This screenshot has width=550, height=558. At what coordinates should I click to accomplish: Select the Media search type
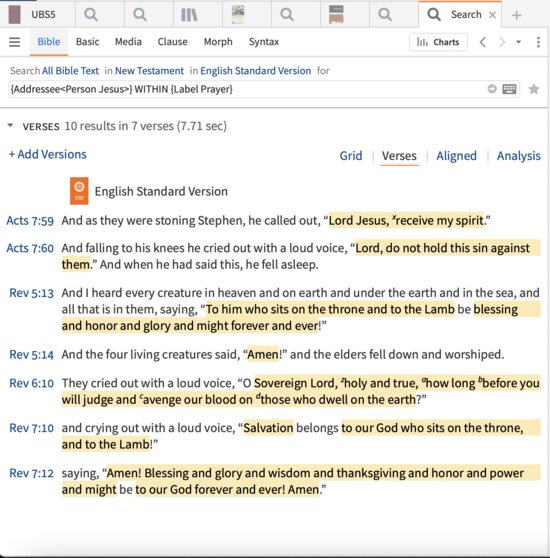point(128,42)
